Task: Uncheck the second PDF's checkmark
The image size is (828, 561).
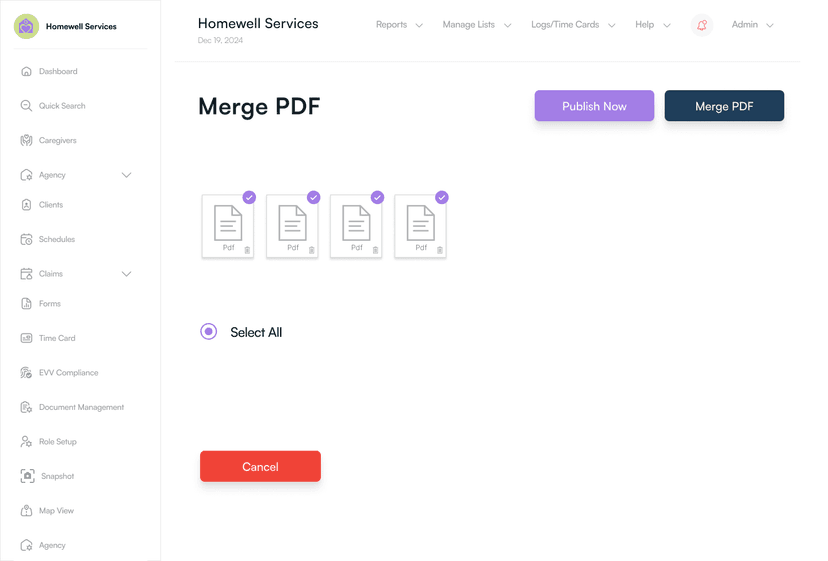Action: pos(313,198)
